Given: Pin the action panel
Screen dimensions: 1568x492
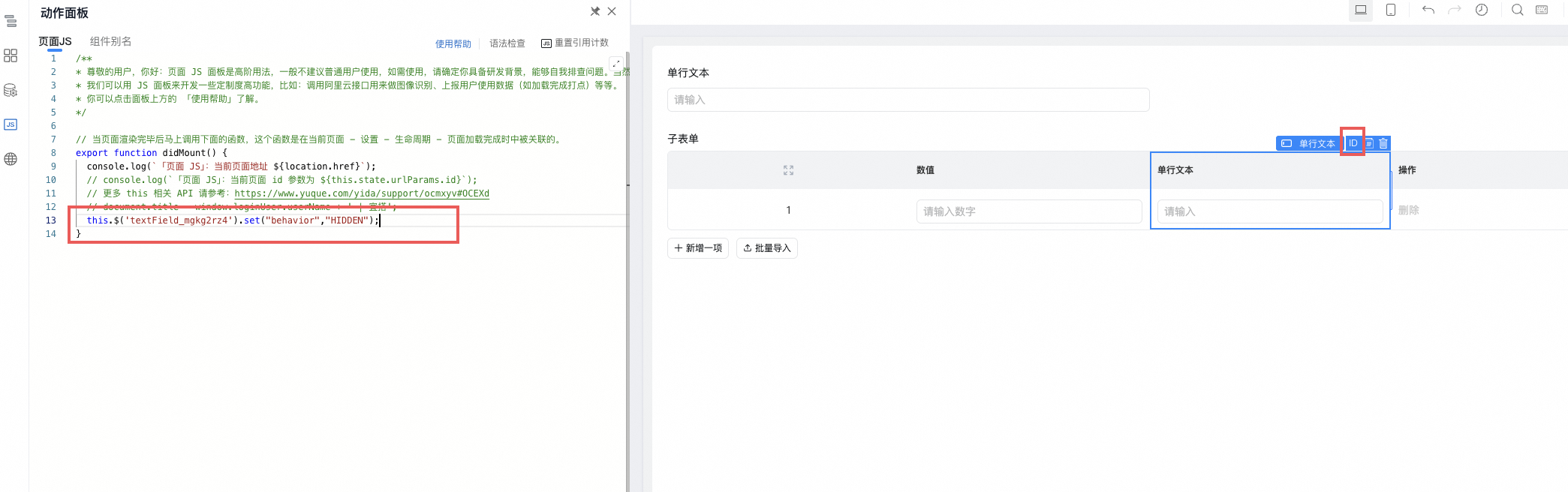Looking at the screenshot, I should click(594, 11).
